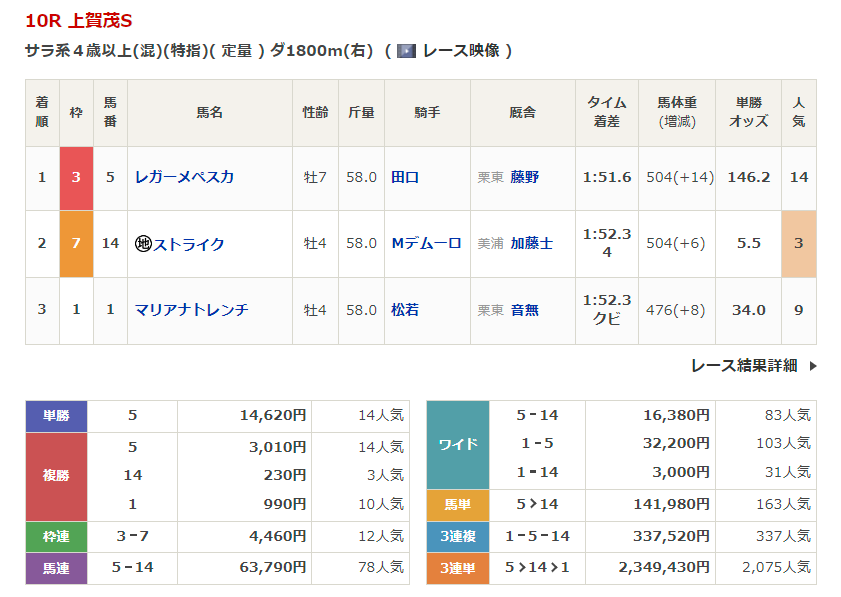841x597 pixels.
Task: Click the 地 circle icon beside ストライク
Action: [143, 244]
